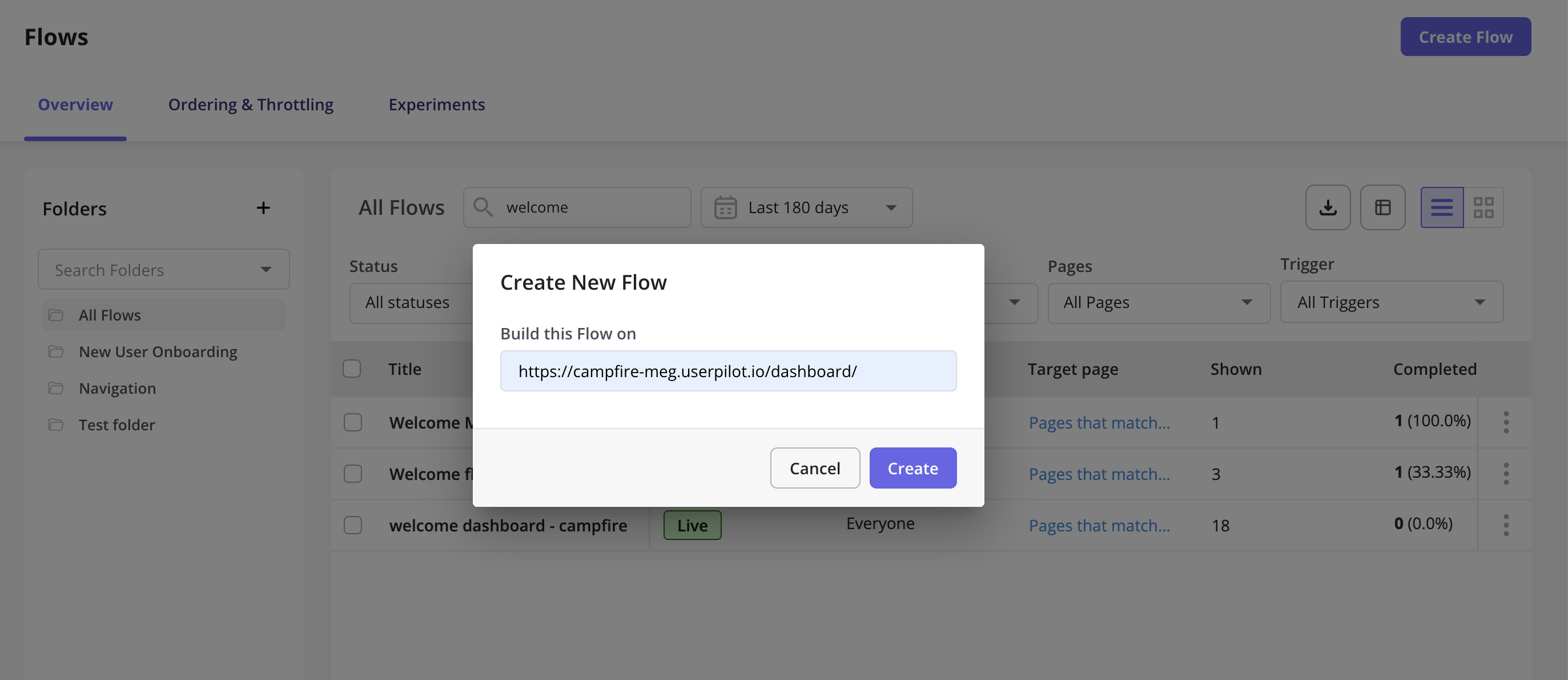Toggle the select-all checkbox in table header
This screenshot has height=680, width=1568.
pos(352,369)
